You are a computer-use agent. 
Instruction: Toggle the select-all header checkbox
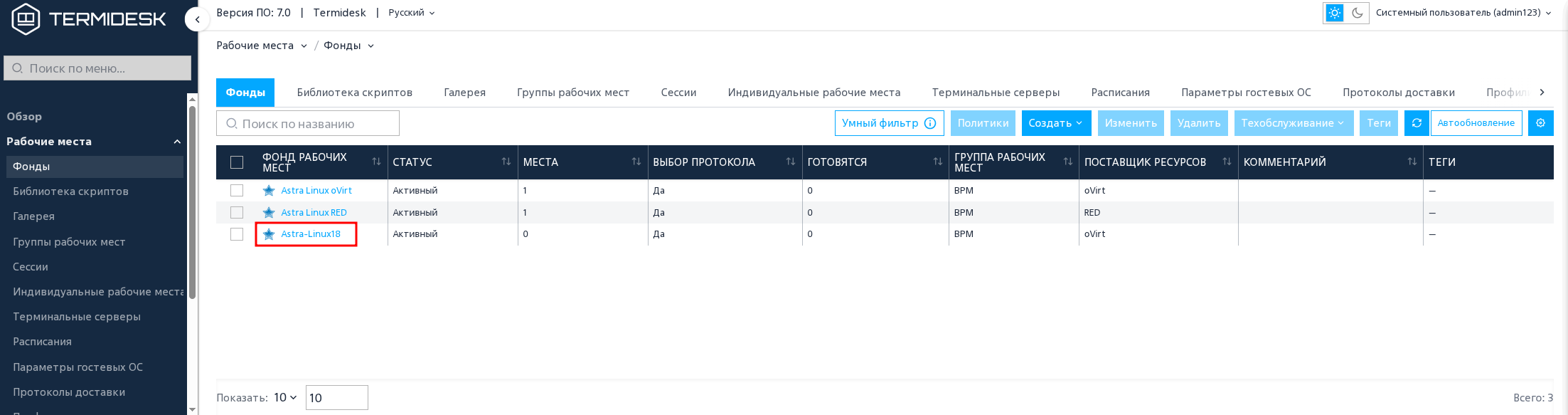pos(237,162)
